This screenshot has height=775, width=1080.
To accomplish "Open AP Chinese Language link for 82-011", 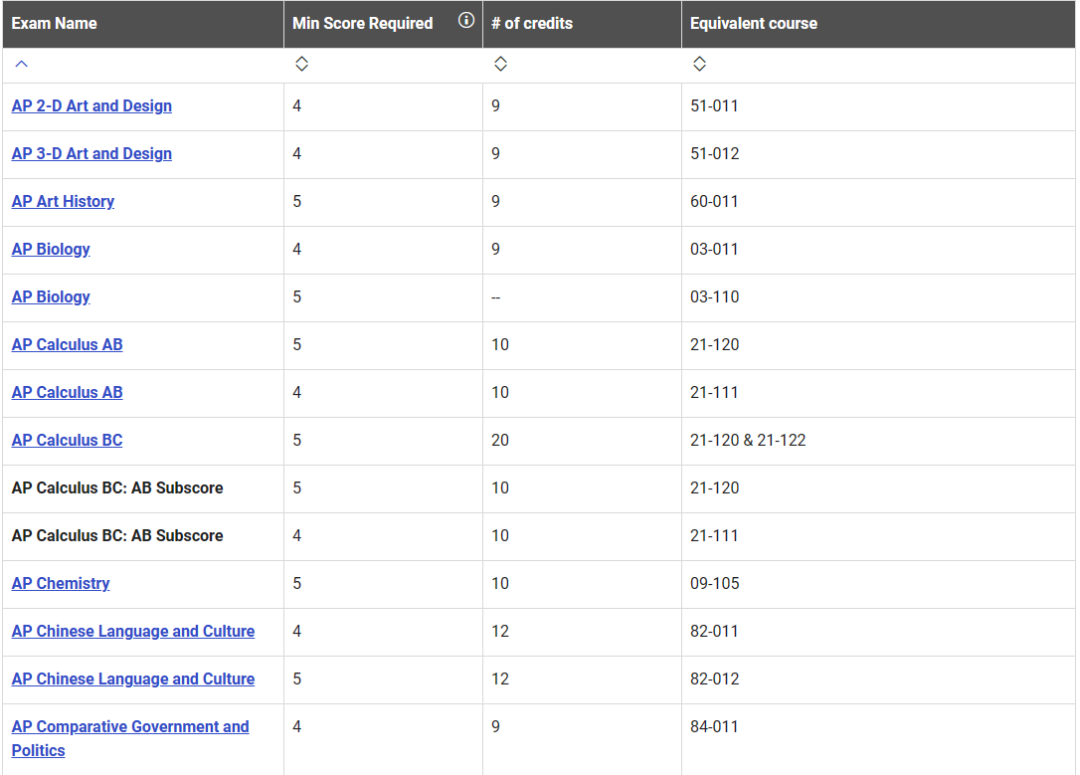I will pyautogui.click(x=133, y=631).
